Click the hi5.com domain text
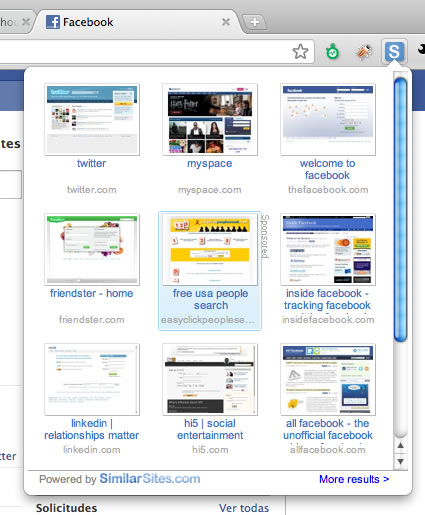This screenshot has height=515, width=425. point(210,450)
